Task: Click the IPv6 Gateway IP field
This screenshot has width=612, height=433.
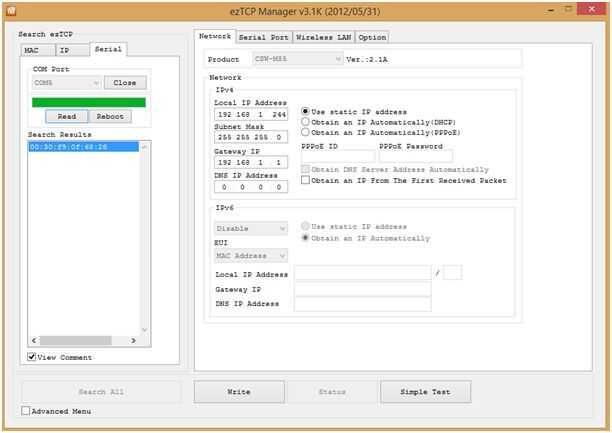Action: click(x=363, y=289)
